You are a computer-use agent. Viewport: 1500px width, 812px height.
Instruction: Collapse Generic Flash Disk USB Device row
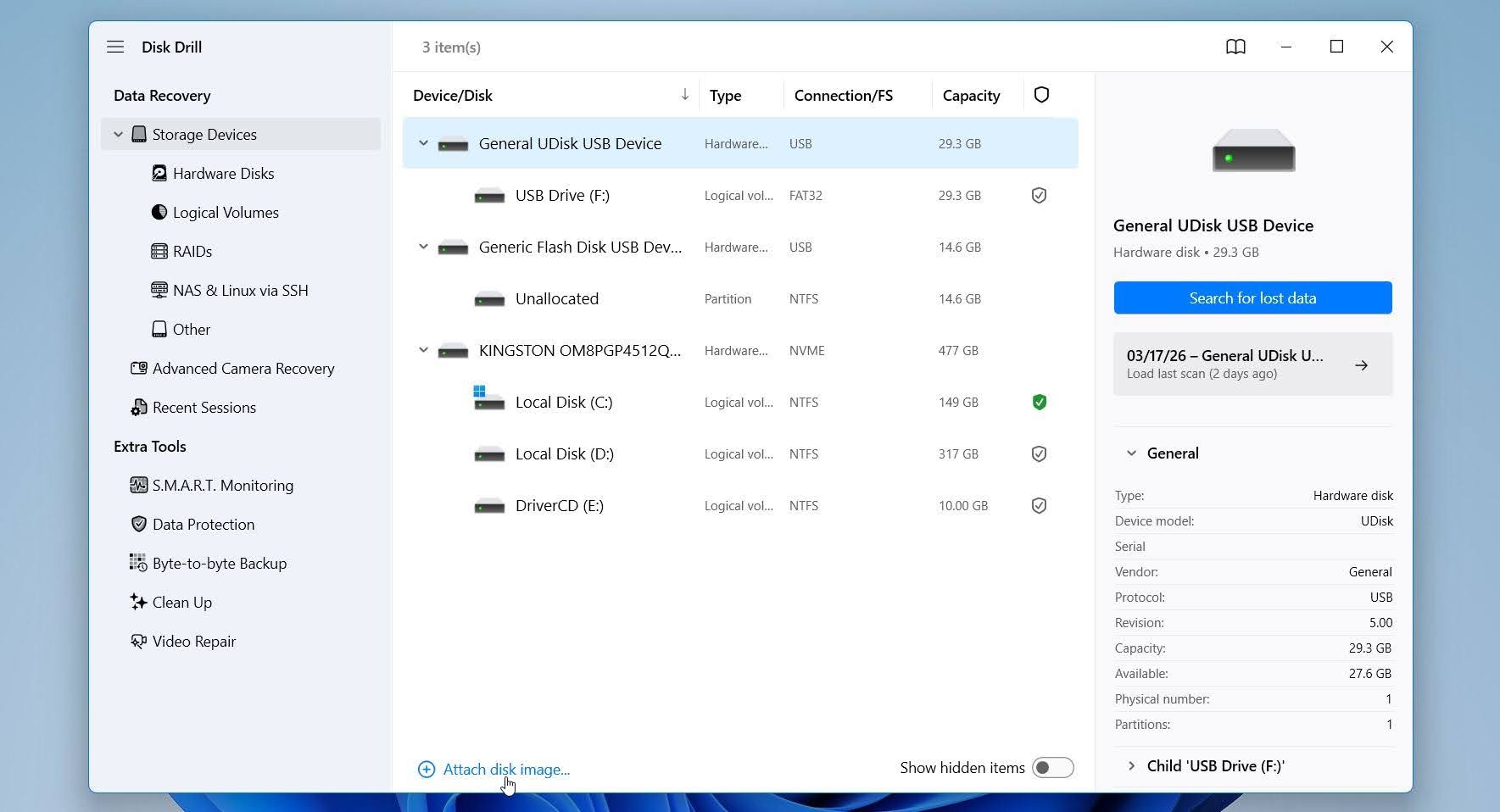(423, 247)
